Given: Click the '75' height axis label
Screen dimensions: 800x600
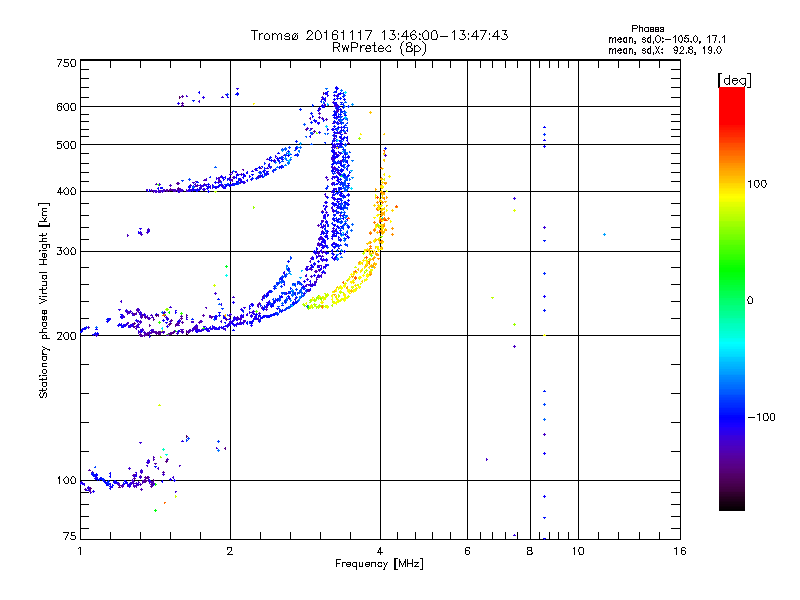Looking at the screenshot, I should coord(70,536).
